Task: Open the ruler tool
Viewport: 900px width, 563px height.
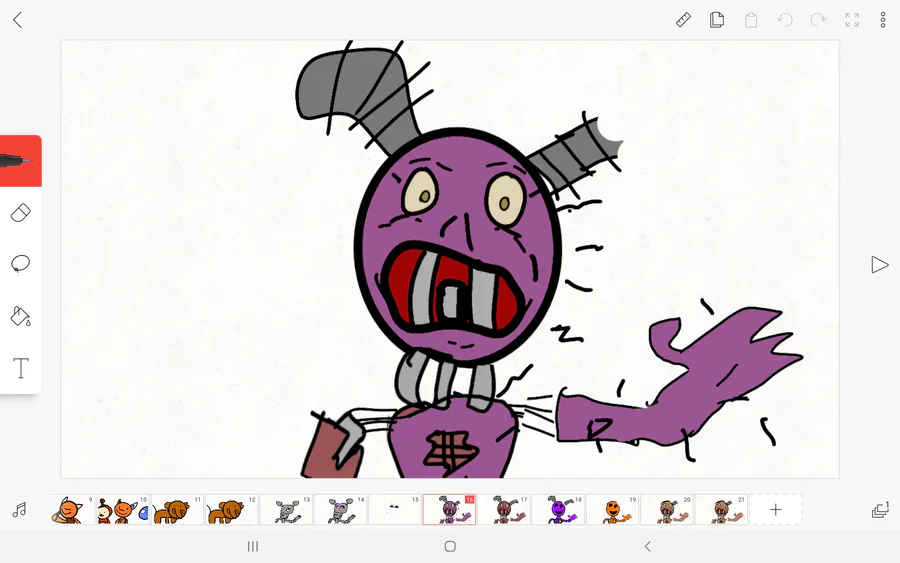Action: coord(683,20)
